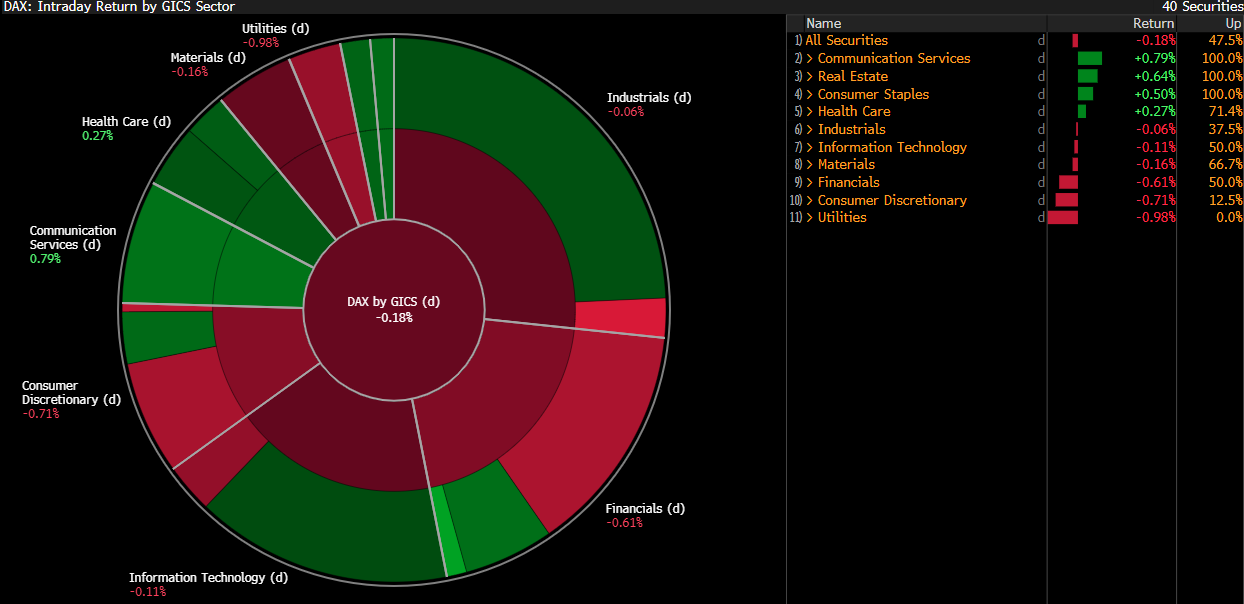Click the +0.79% return of Communication Services
This screenshot has width=1244, height=604.
pyautogui.click(x=1154, y=58)
